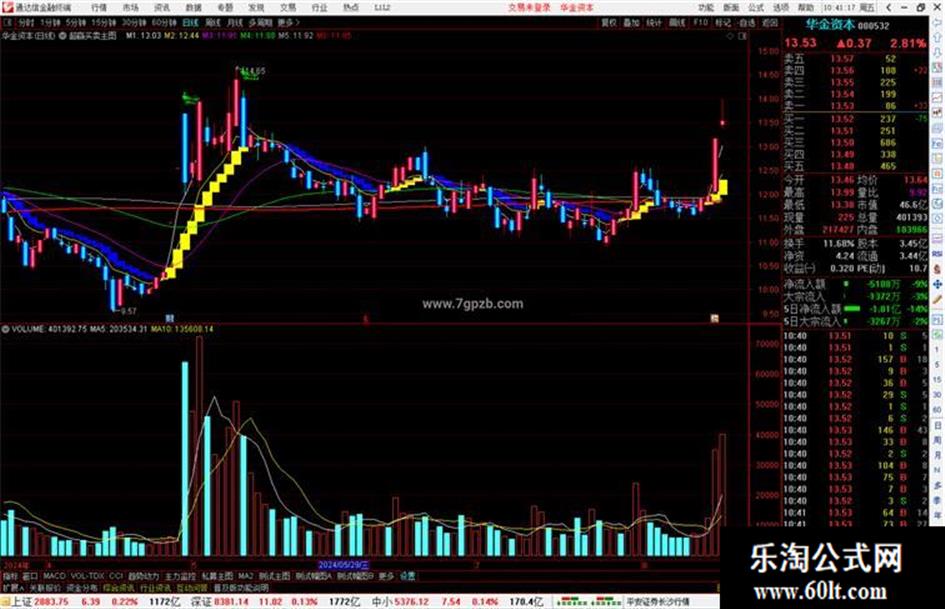Click the 自选 add-to-watchlist button
Viewport: 945px width, 609px height.
[x=747, y=22]
